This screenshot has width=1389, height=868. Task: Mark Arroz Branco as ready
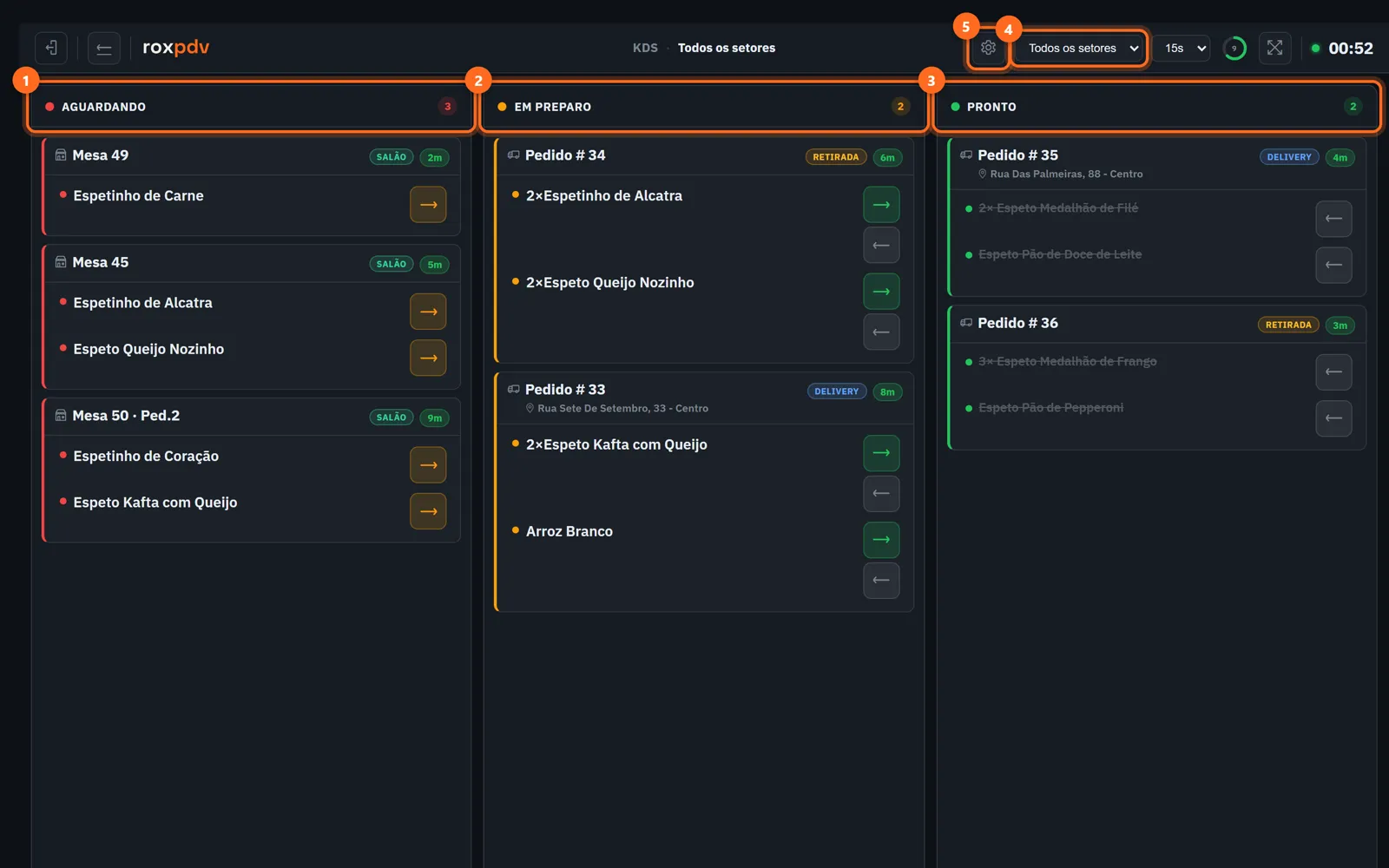(881, 540)
